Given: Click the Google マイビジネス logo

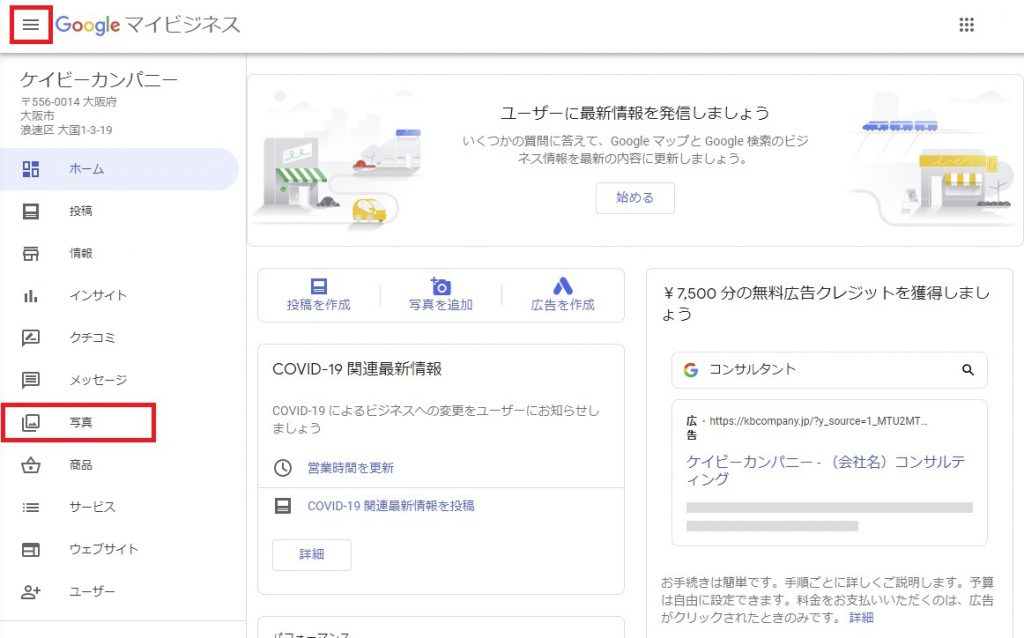Looking at the screenshot, I should click(148, 25).
